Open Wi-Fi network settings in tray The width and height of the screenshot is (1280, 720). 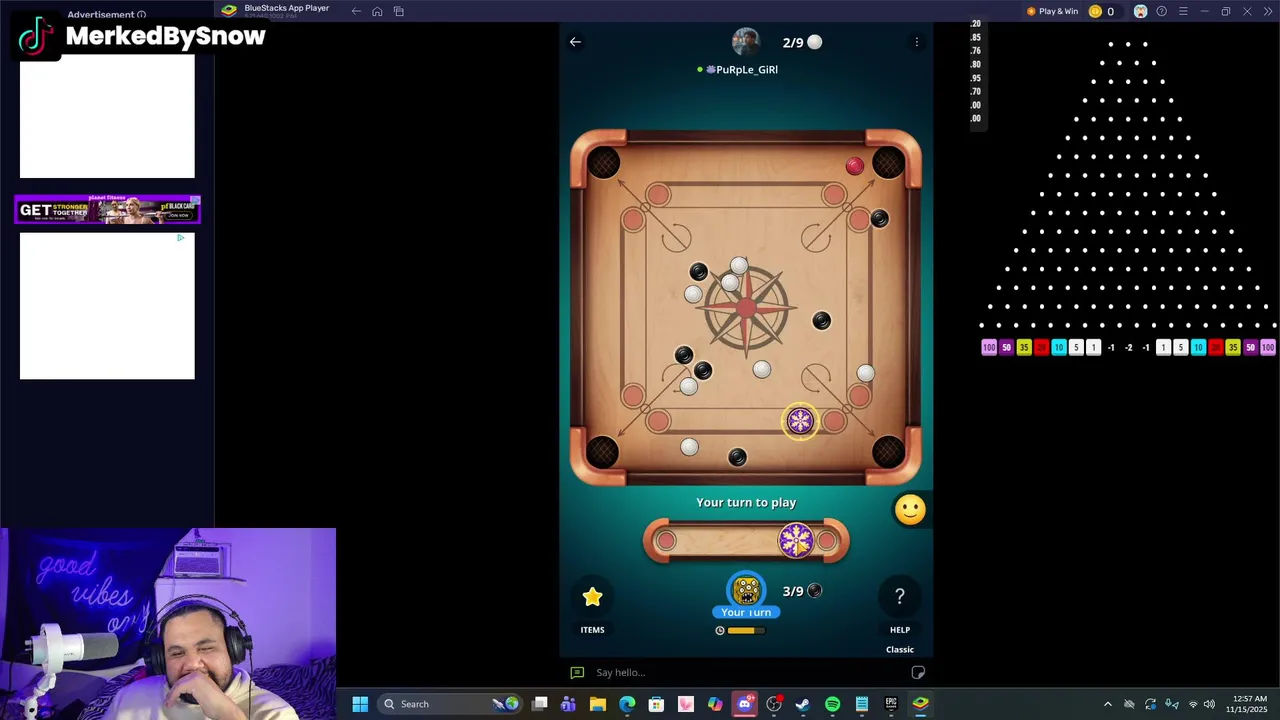[1192, 704]
